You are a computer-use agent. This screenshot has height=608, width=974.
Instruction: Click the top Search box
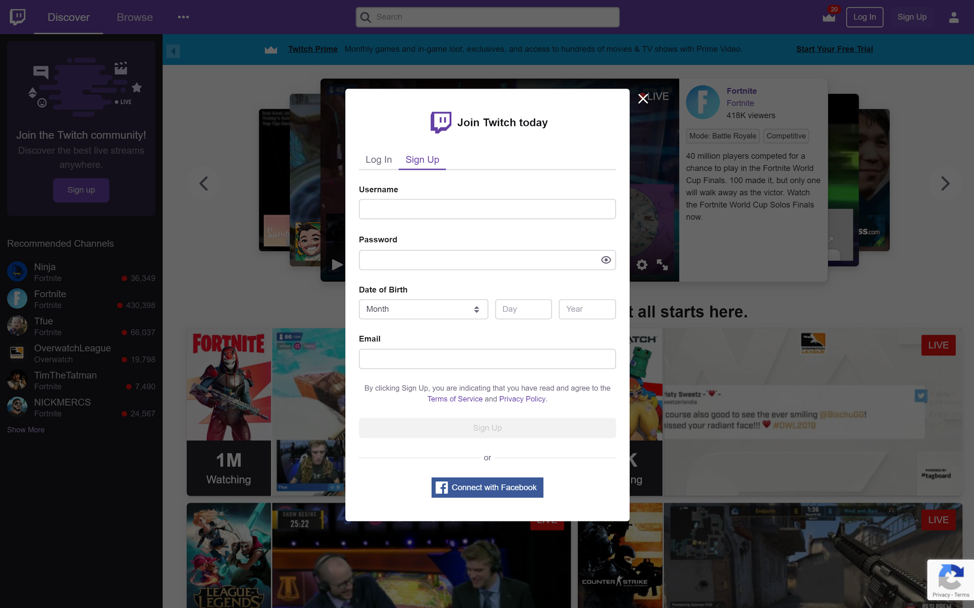coord(488,17)
